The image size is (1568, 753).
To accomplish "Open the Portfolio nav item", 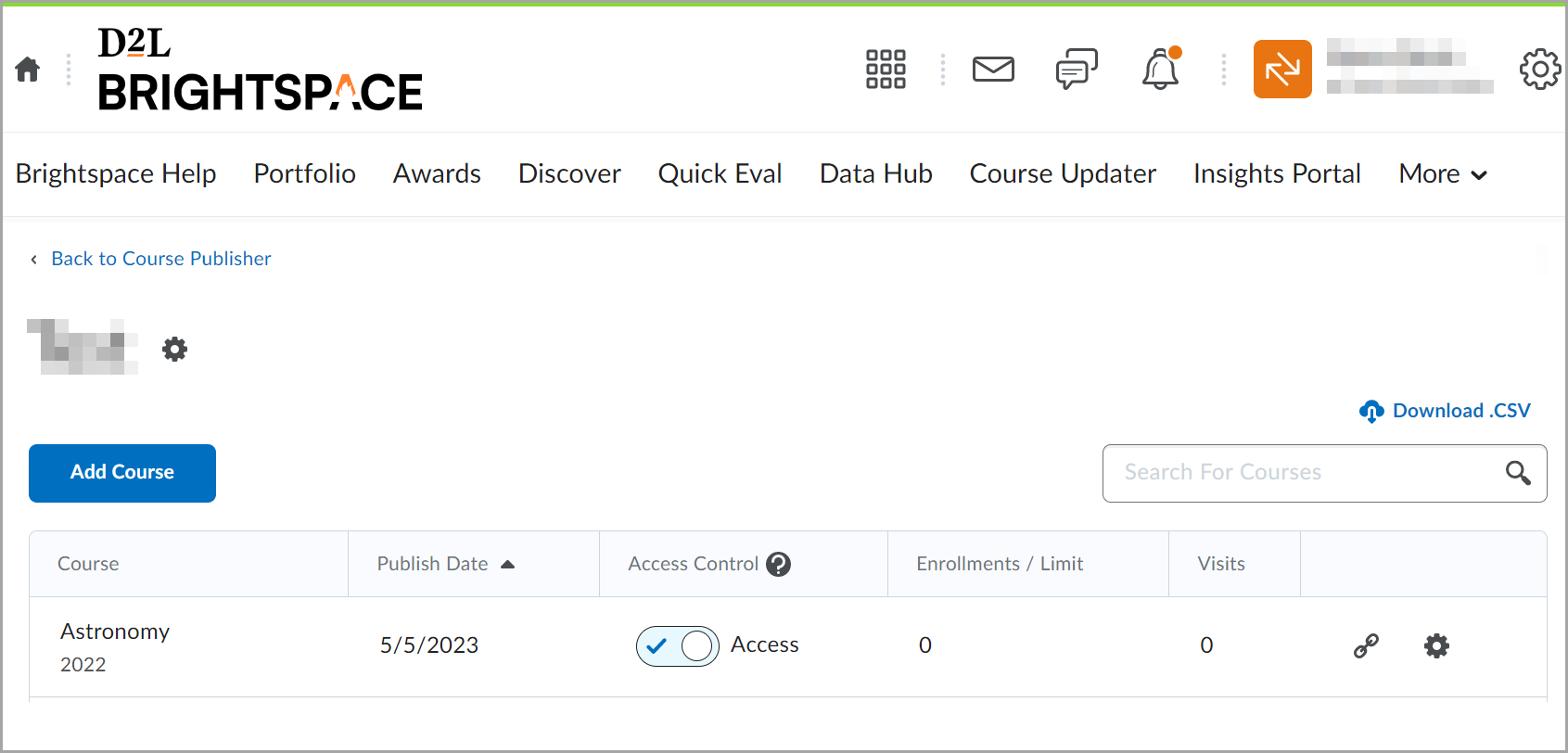I will point(305,173).
